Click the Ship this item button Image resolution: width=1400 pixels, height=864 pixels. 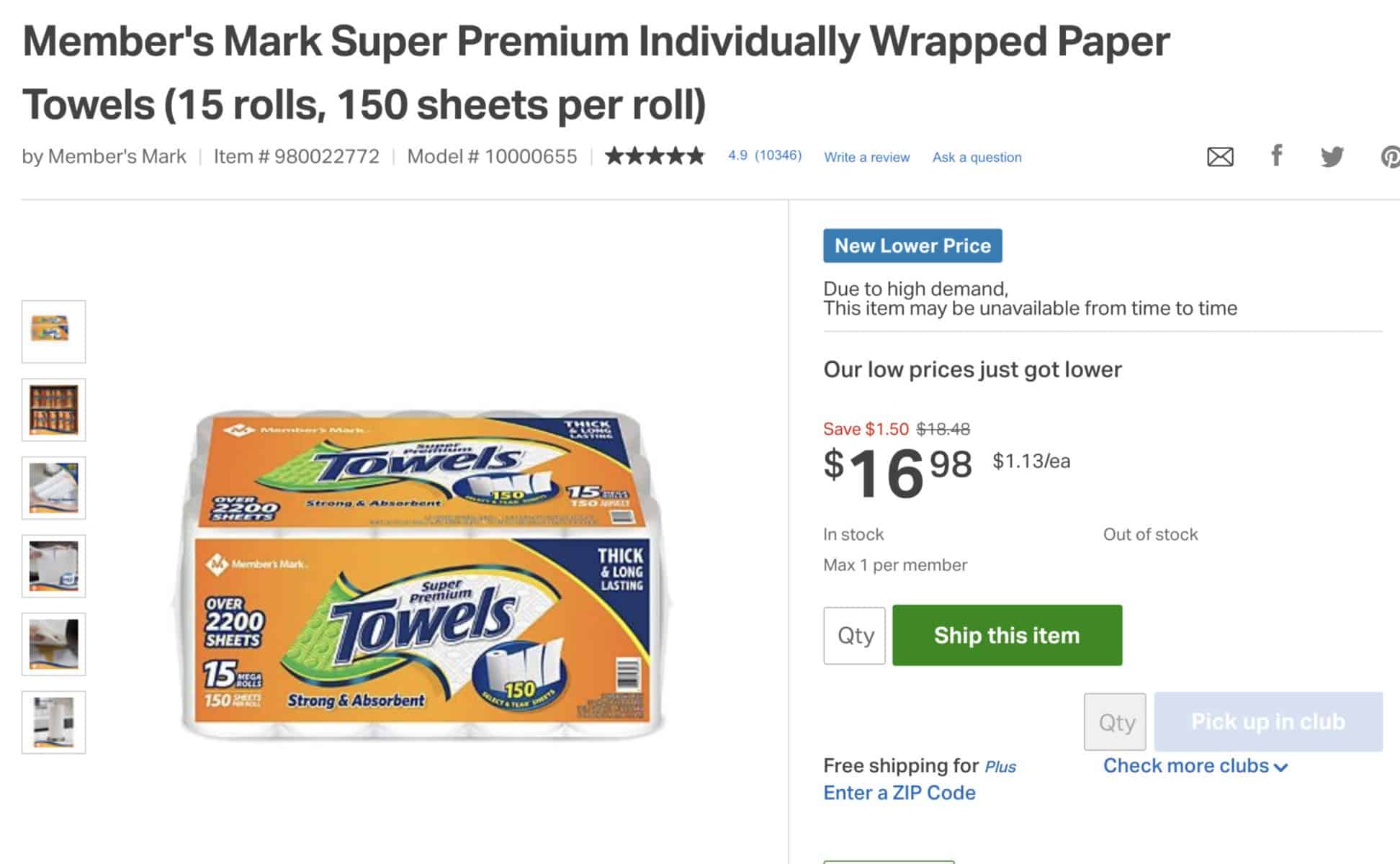coord(1007,635)
